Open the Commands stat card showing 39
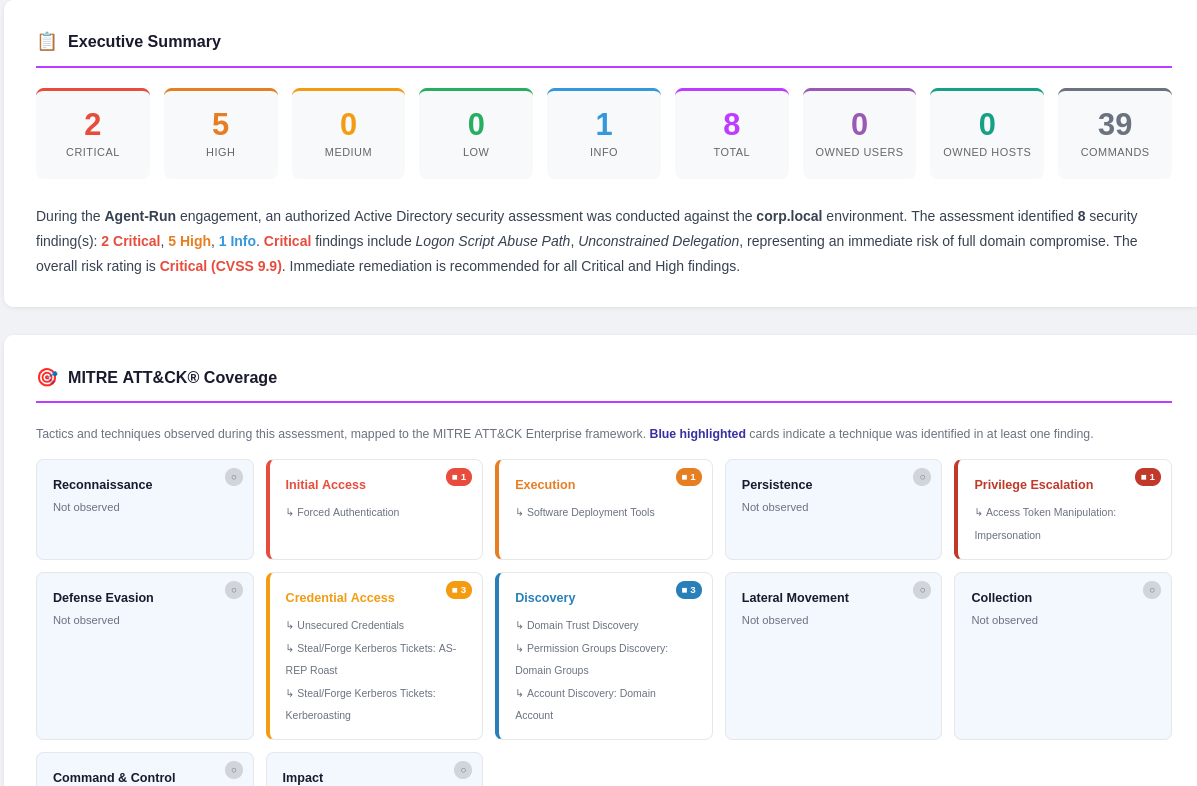1197x786 pixels. 1115,134
